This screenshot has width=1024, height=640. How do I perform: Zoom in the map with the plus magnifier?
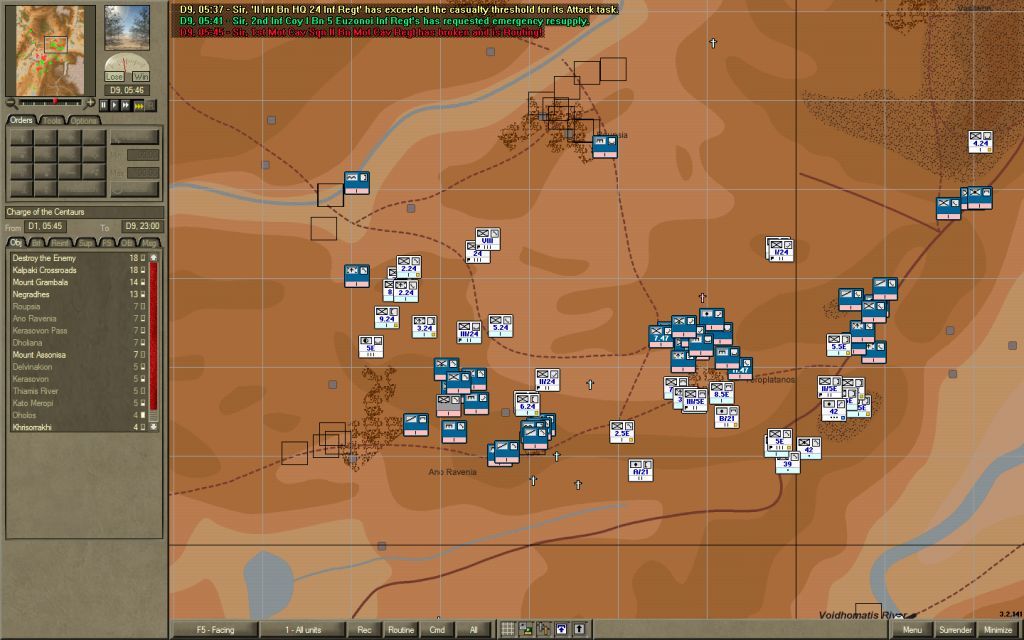(x=91, y=103)
